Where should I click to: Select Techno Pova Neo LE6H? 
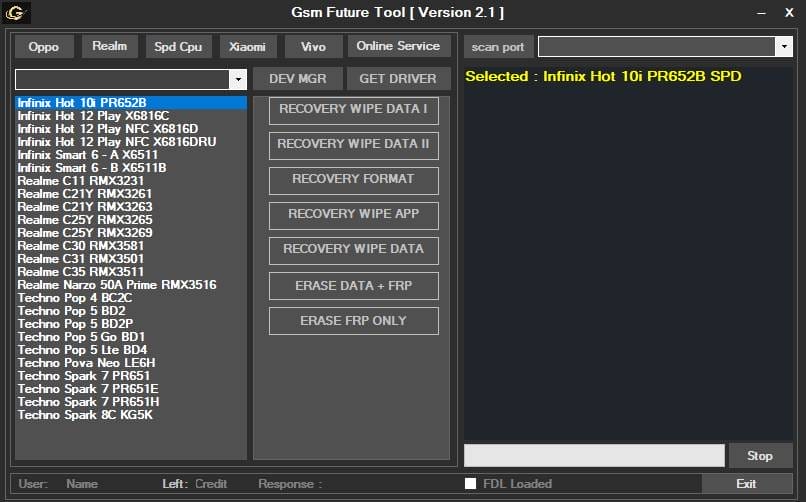tap(131, 363)
